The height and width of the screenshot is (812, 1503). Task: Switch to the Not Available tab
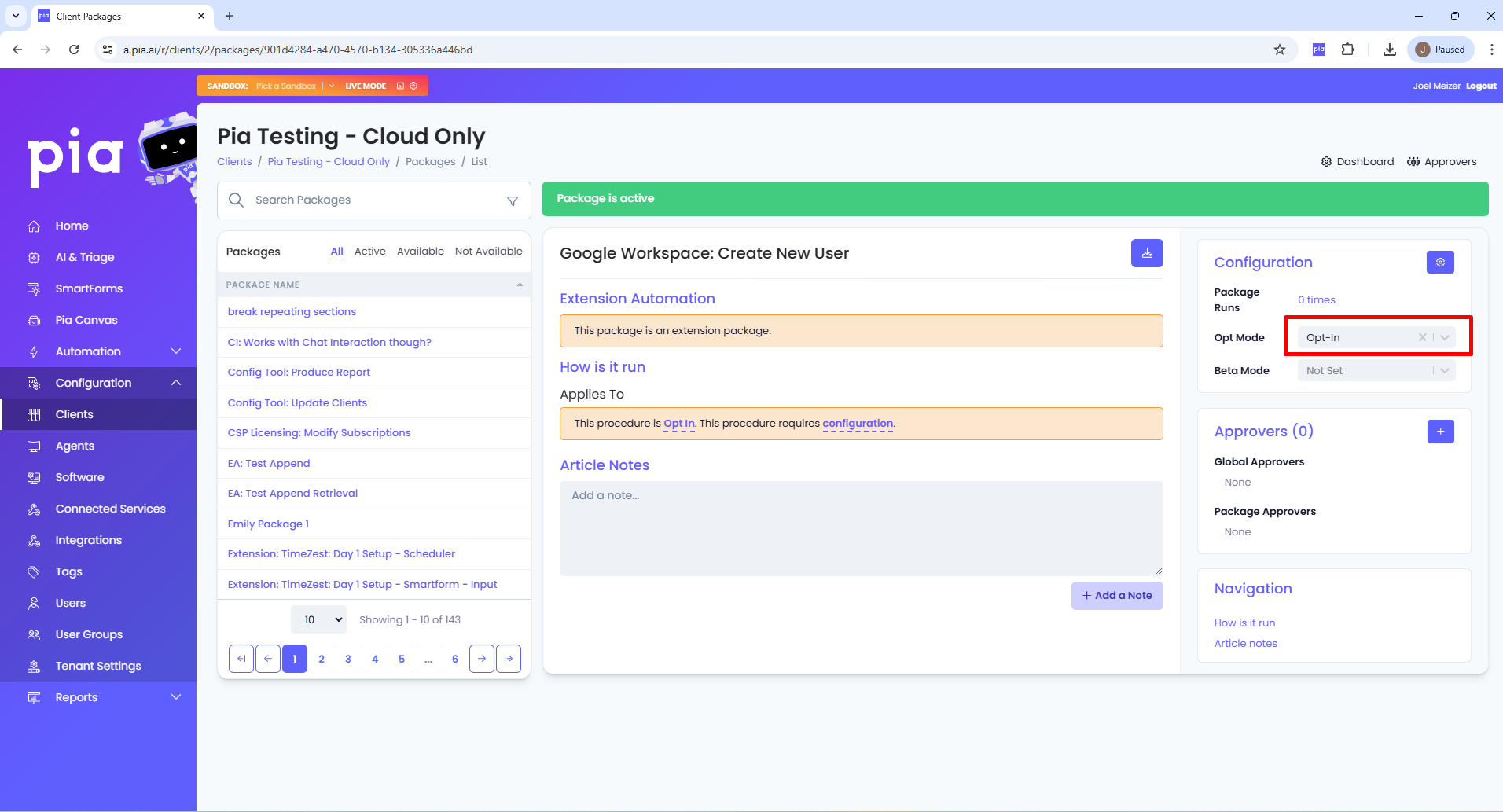click(489, 252)
